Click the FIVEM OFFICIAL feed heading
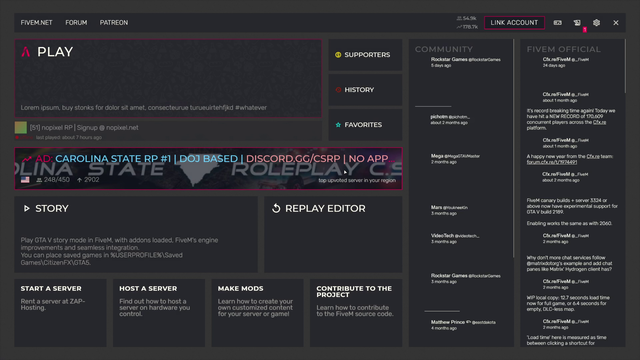 [563, 49]
